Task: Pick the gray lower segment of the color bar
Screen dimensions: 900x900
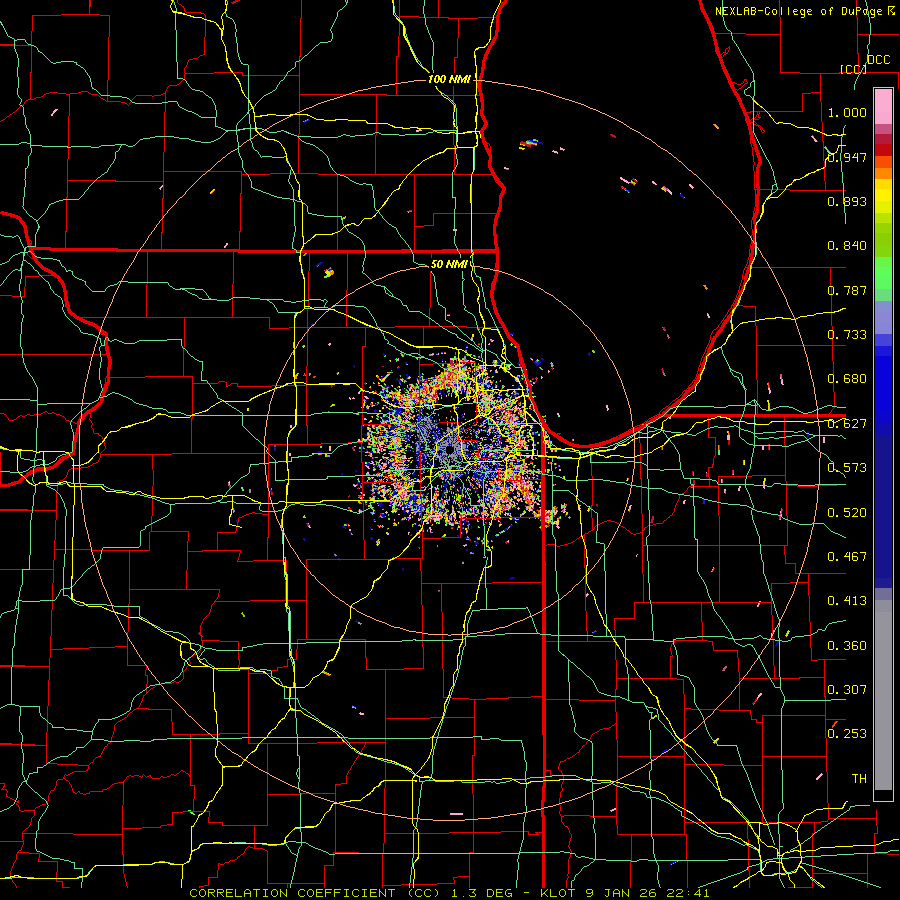Action: coord(883,695)
